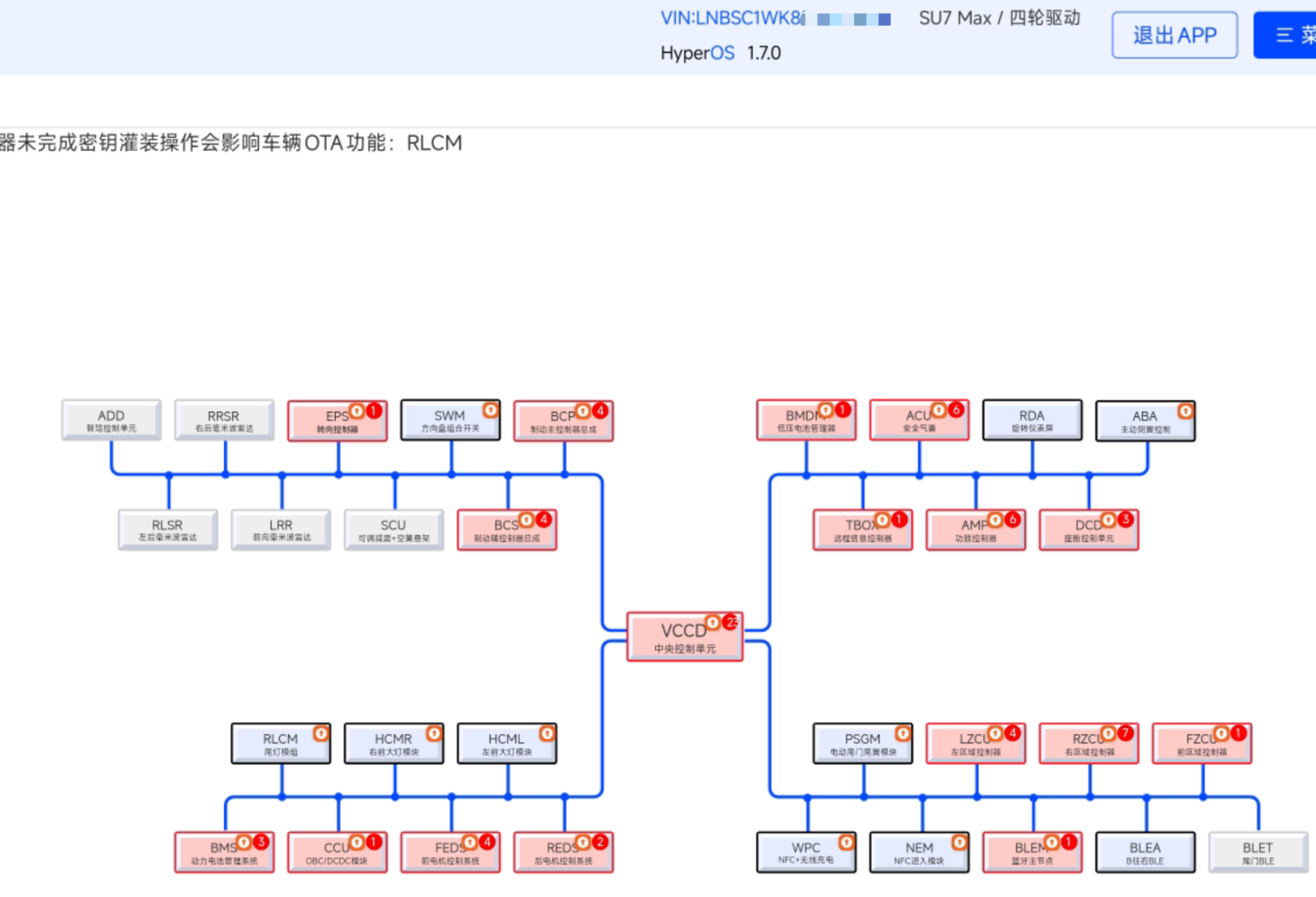Image resolution: width=1316 pixels, height=897 pixels.
Task: Click the orange upgrade icon on WPC node
Action: click(x=846, y=842)
